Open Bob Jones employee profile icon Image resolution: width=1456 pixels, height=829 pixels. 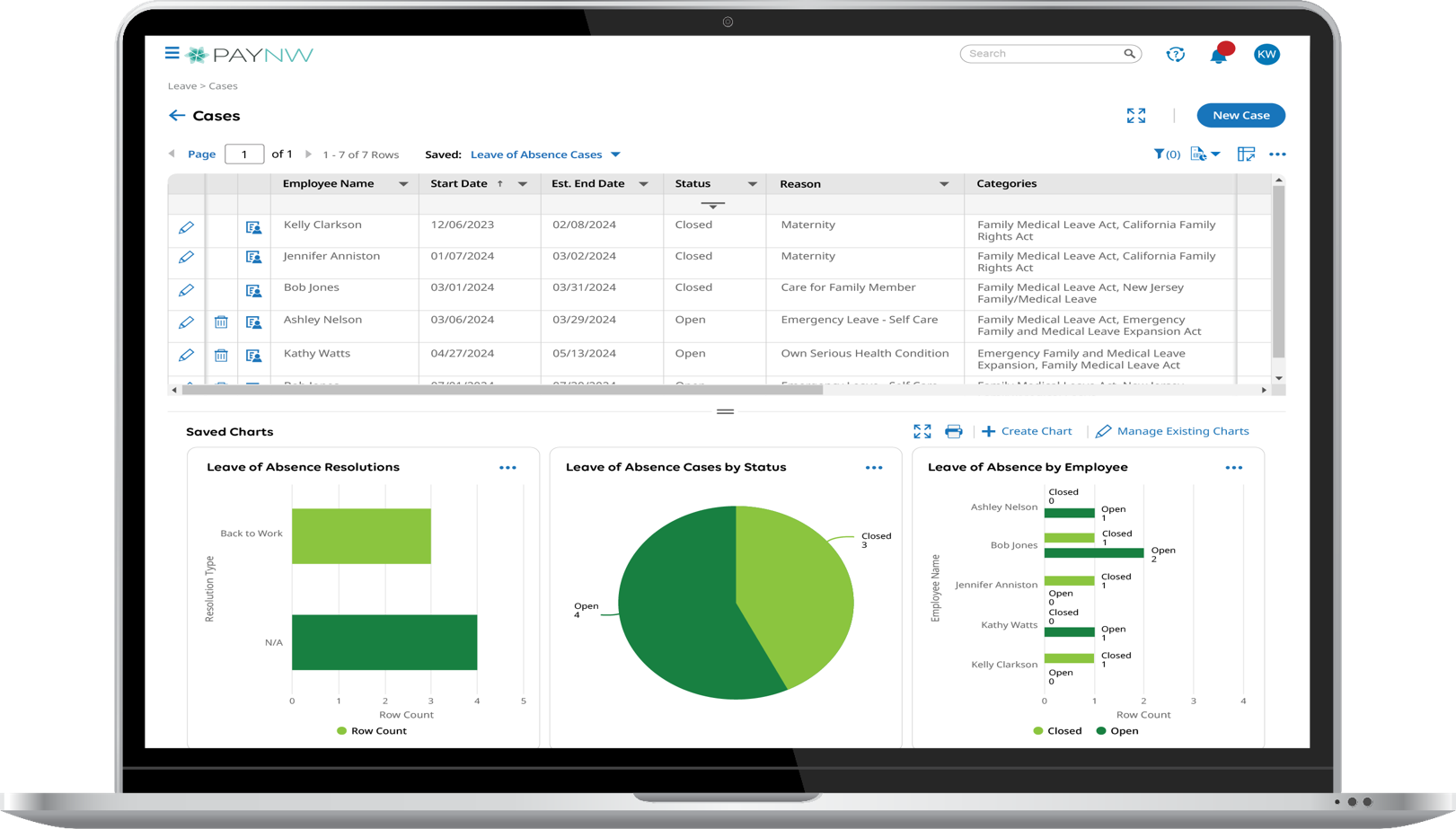[254, 291]
